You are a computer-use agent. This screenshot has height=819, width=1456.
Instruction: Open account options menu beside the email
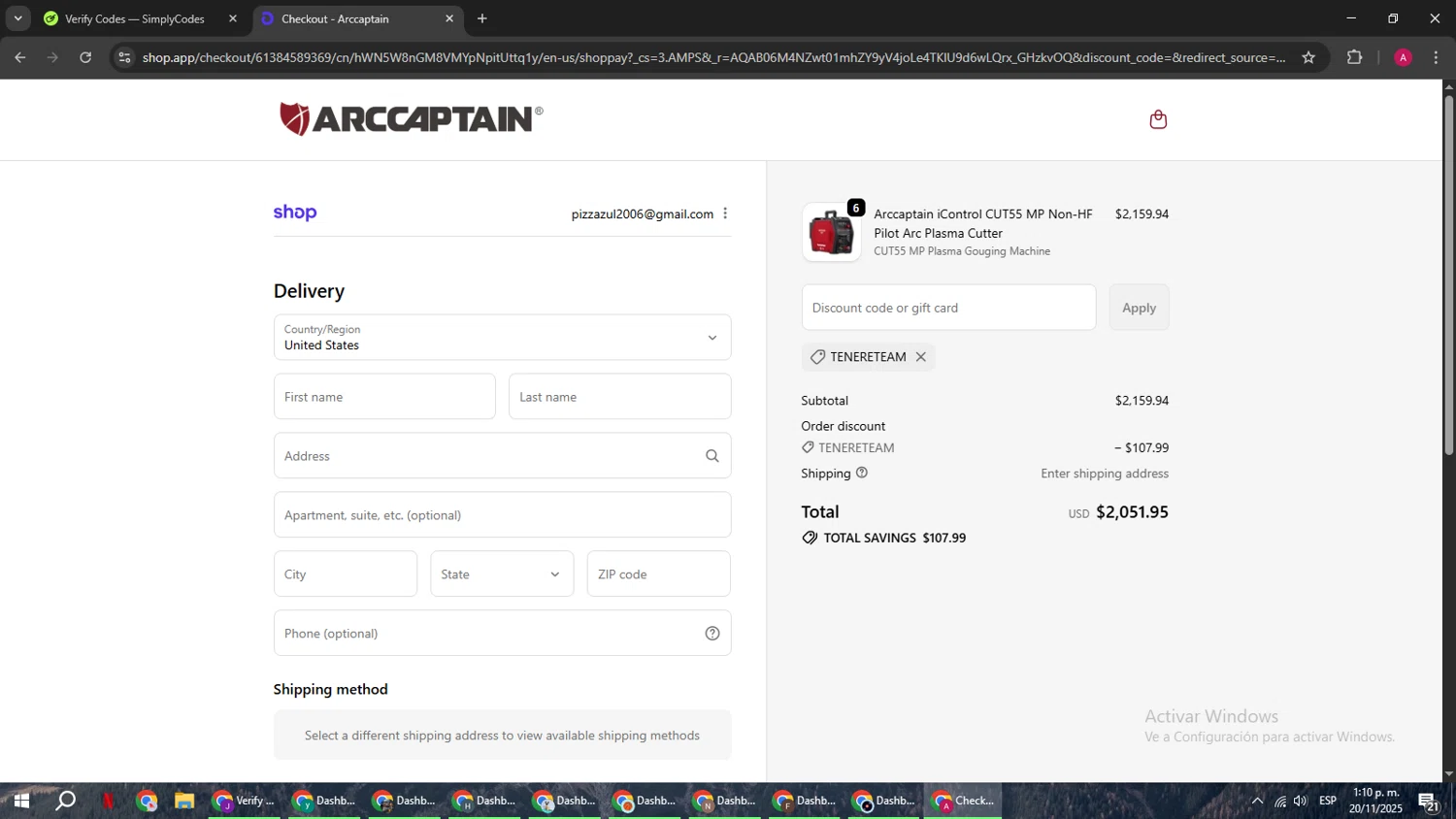click(725, 213)
